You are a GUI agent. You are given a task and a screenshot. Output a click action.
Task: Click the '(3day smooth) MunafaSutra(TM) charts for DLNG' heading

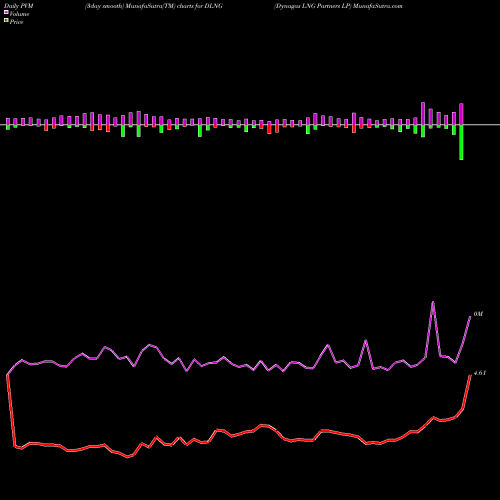154,6
